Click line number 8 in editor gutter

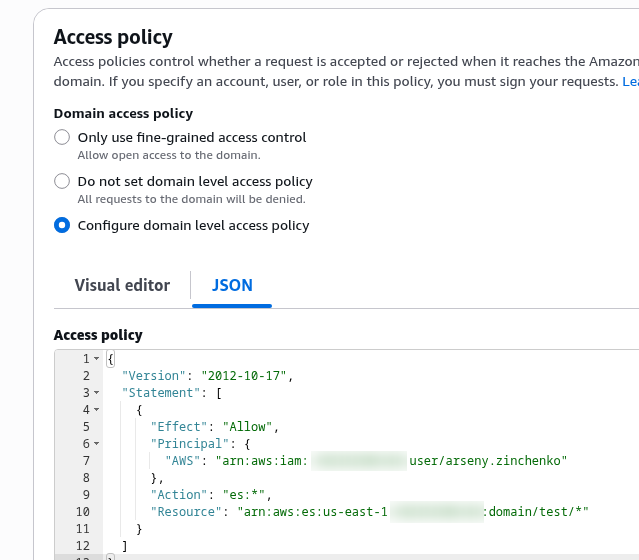[x=86, y=478]
